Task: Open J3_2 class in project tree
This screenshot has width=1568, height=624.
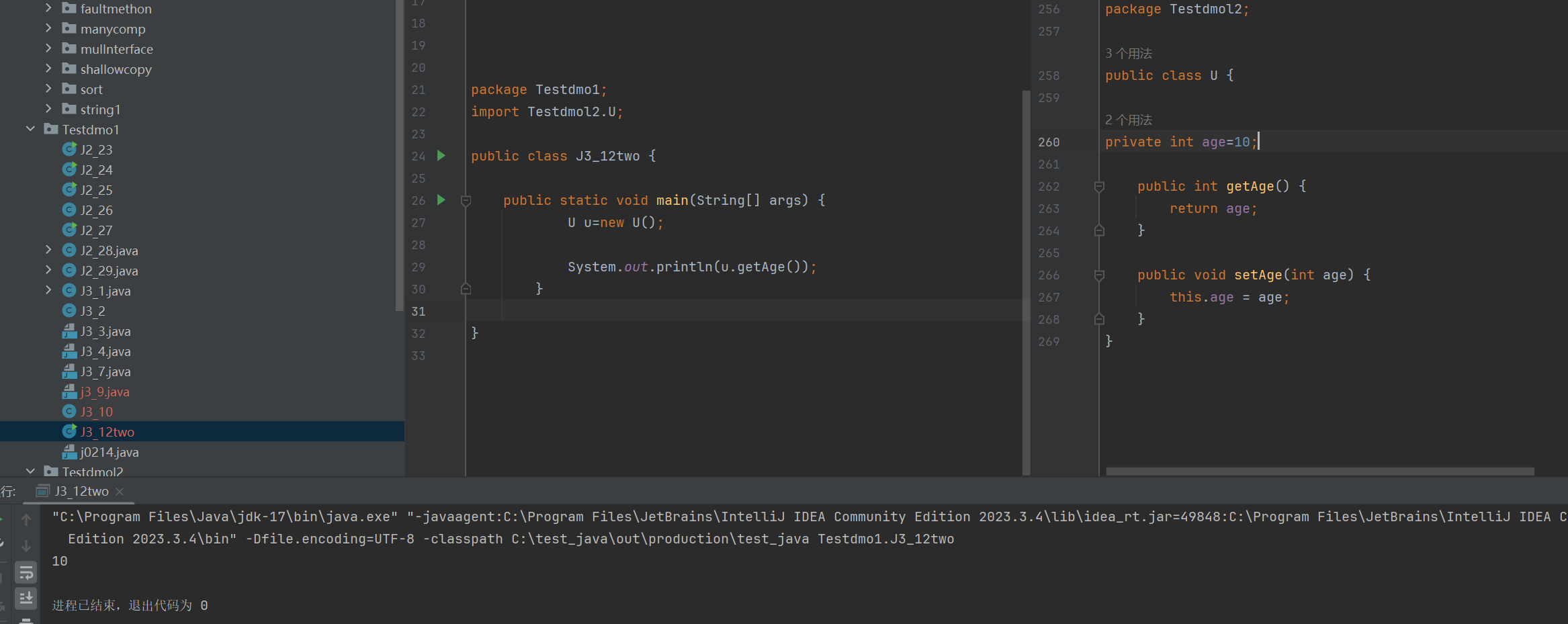Action: pyautogui.click(x=93, y=311)
